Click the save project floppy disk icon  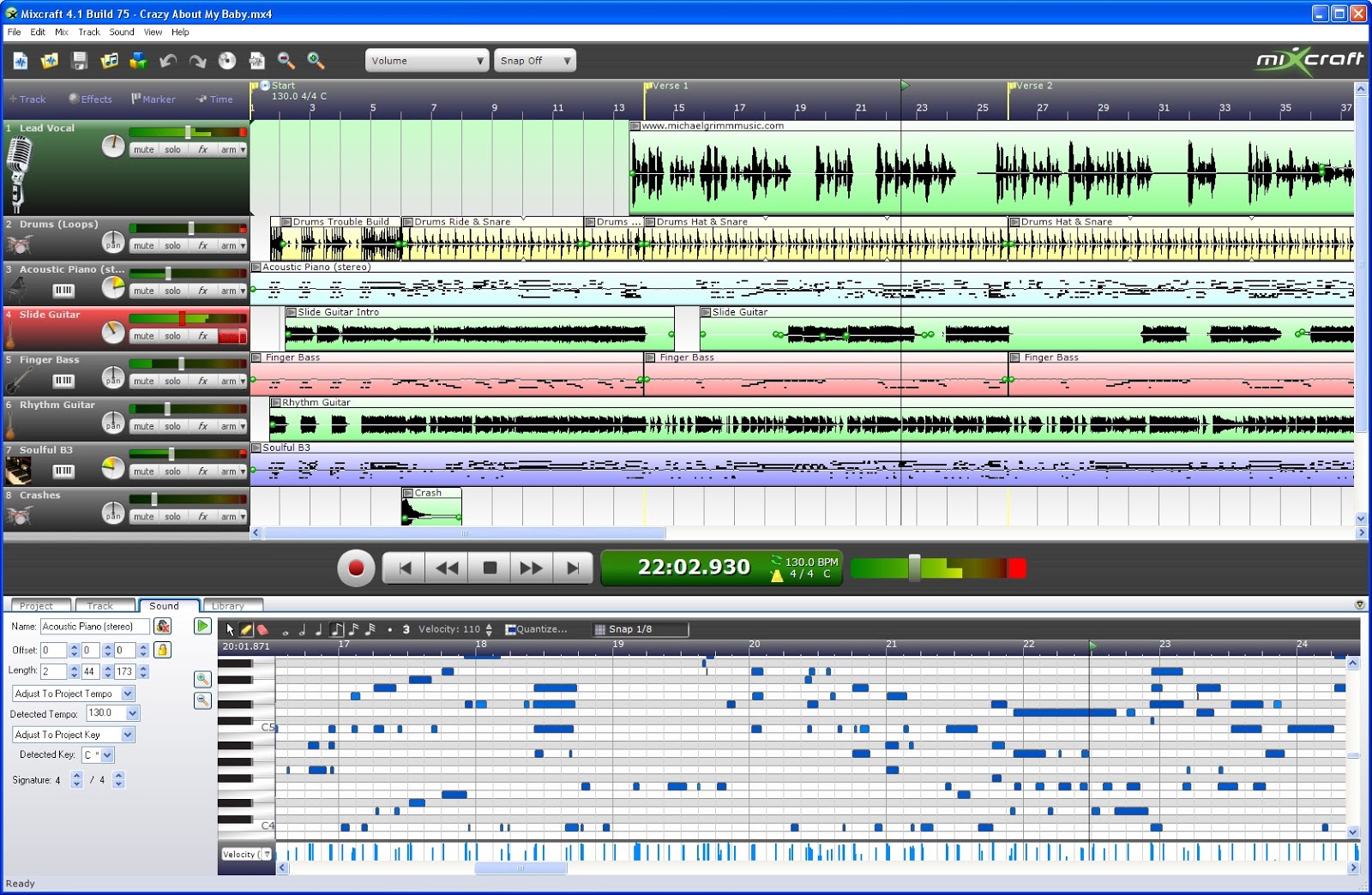pos(77,60)
